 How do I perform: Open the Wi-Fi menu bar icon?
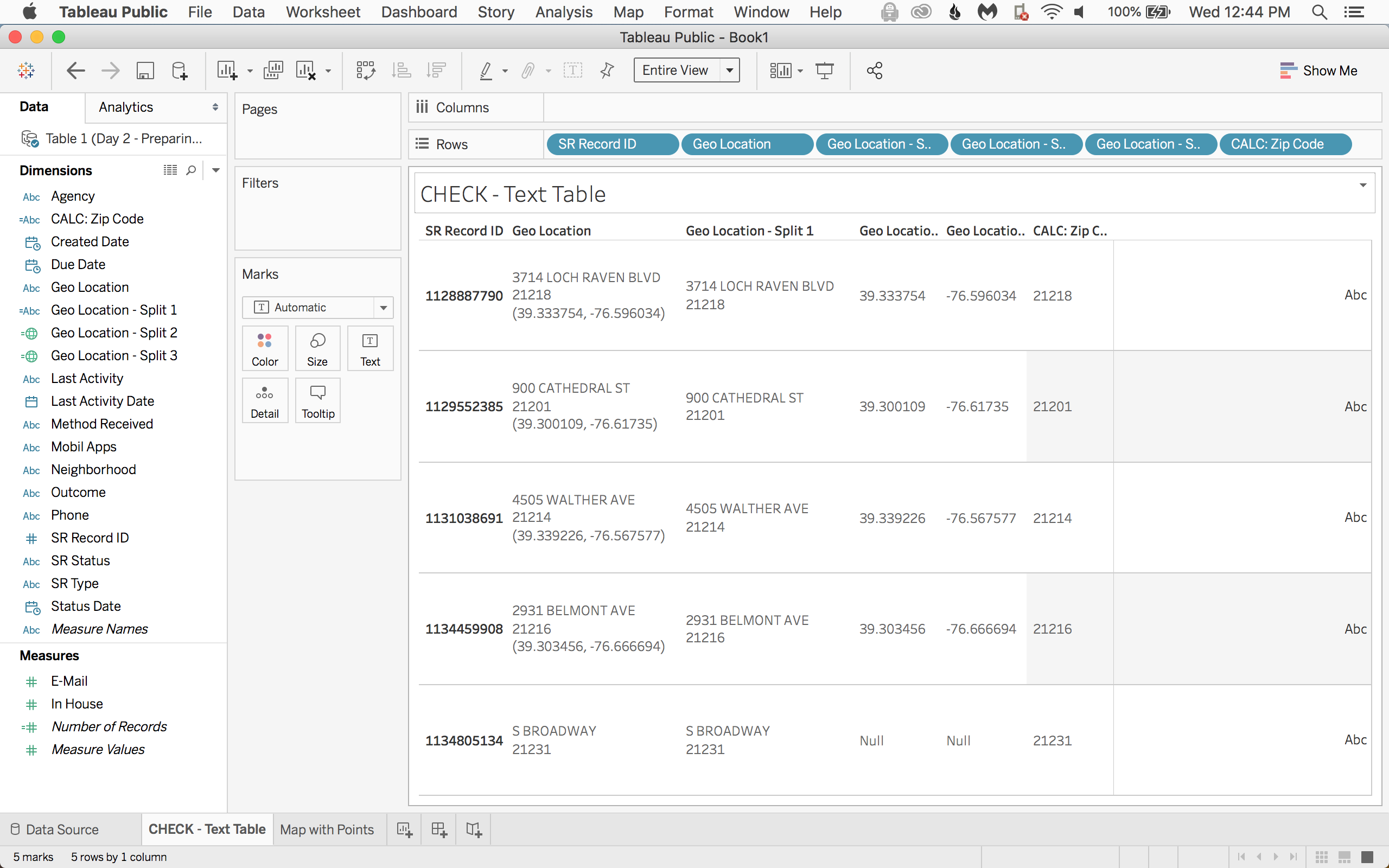(1052, 12)
